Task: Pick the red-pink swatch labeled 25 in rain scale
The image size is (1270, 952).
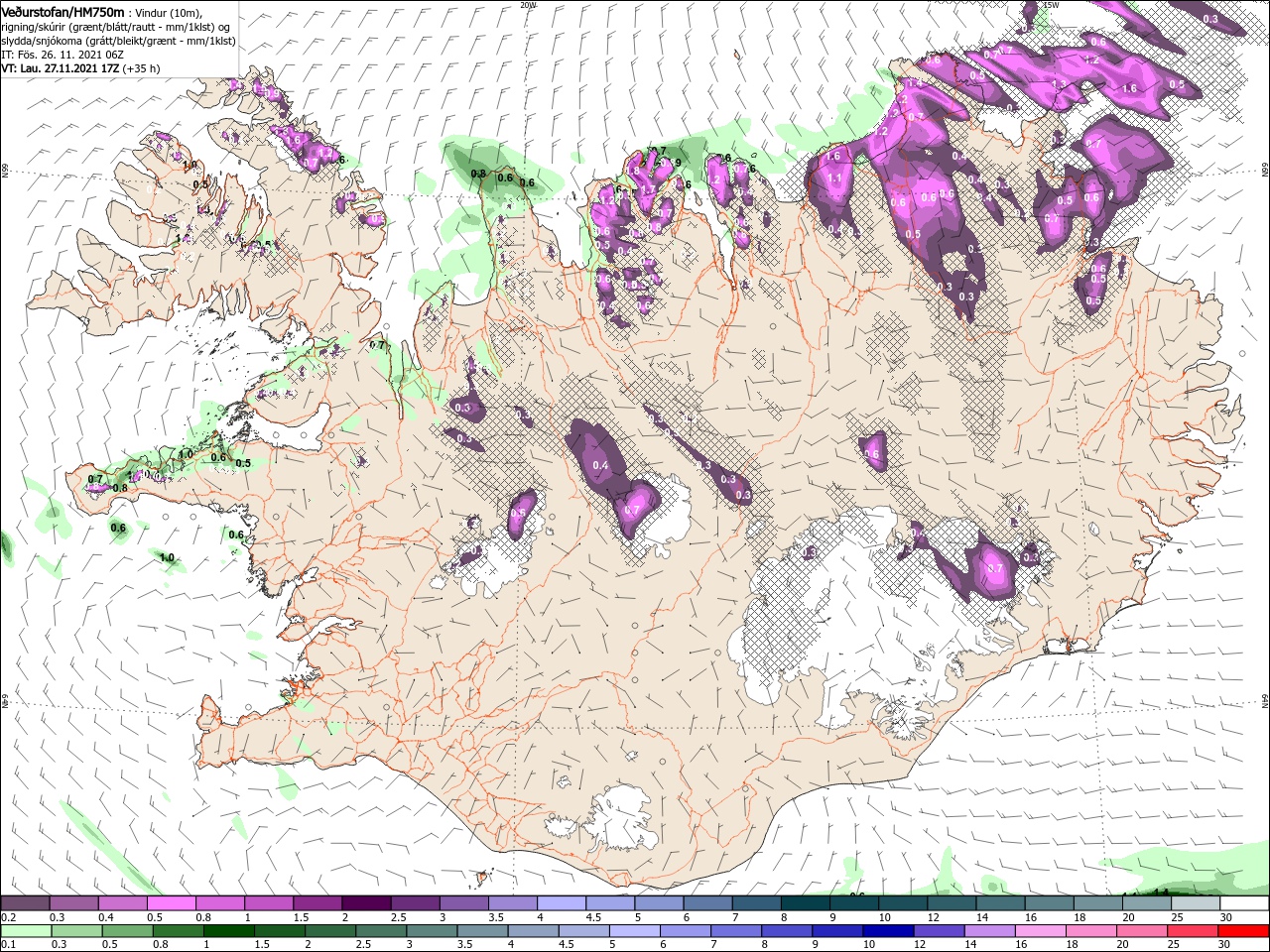Action: coord(1192,931)
